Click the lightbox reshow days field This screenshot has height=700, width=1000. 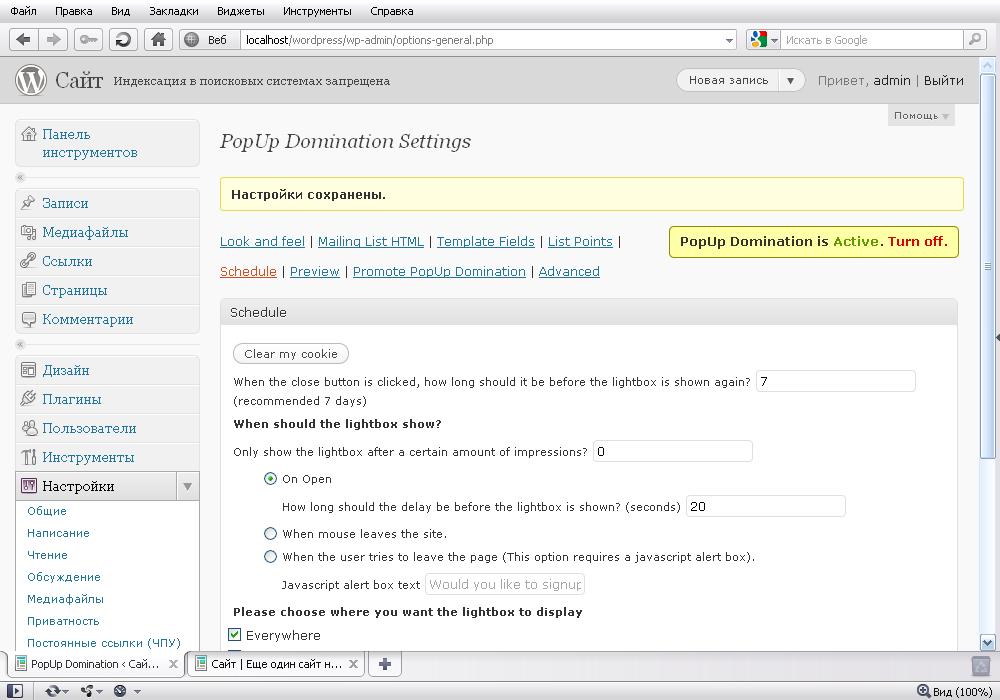(x=835, y=381)
